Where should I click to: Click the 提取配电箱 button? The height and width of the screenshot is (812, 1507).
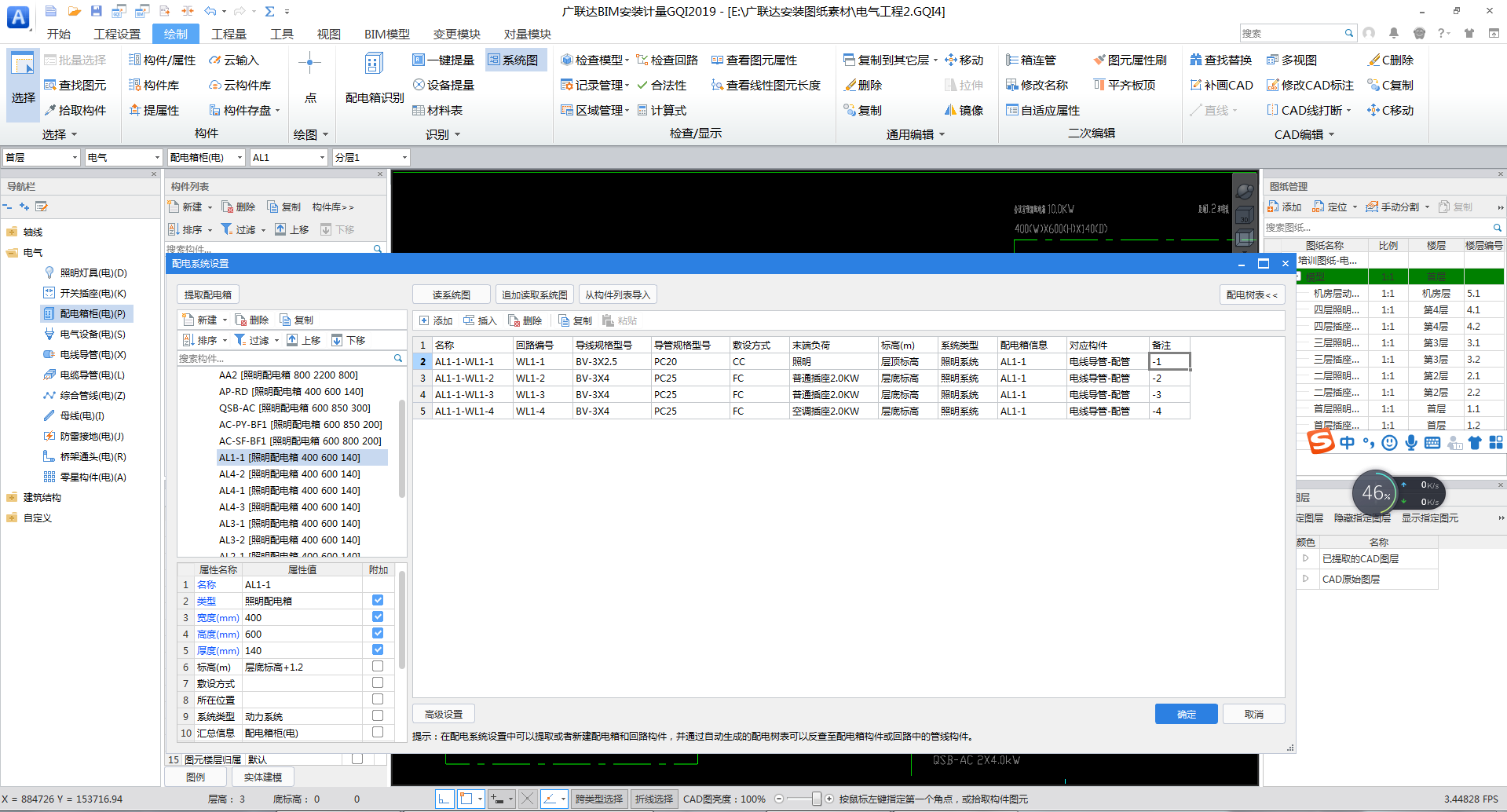coord(208,294)
